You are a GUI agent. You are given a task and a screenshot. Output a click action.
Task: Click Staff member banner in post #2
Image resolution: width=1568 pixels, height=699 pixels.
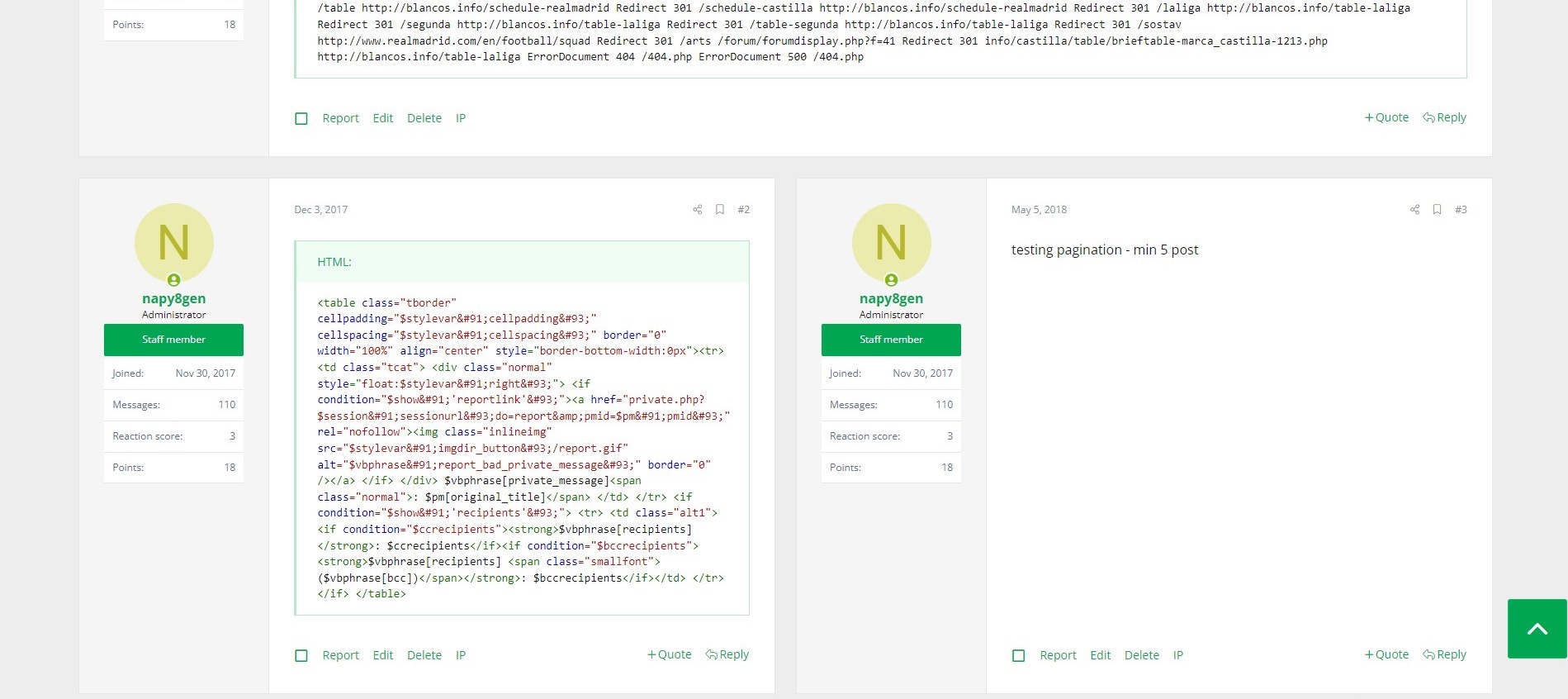[x=173, y=340]
